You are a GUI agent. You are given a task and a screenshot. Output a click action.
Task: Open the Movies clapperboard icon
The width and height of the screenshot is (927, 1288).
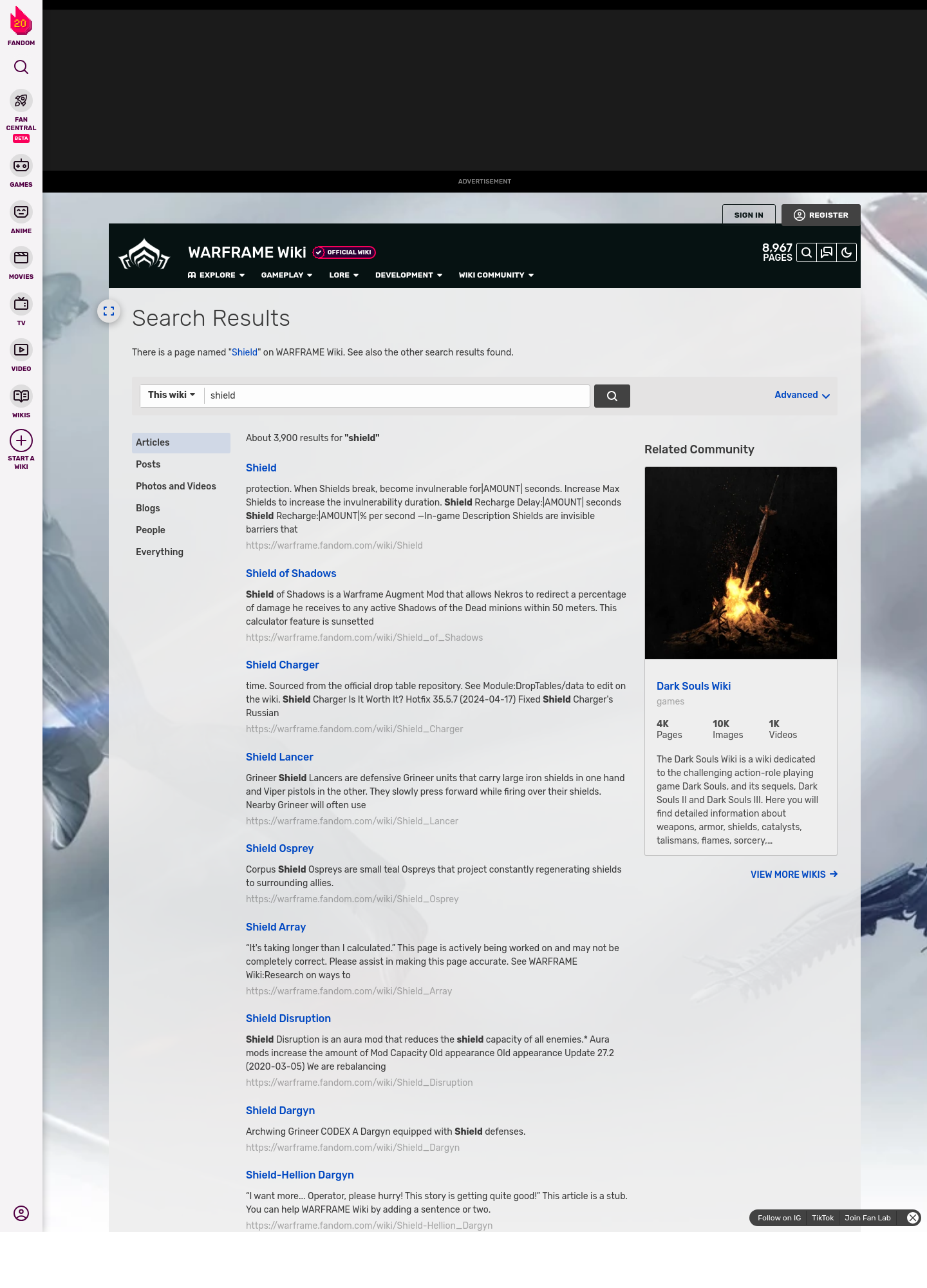21,258
